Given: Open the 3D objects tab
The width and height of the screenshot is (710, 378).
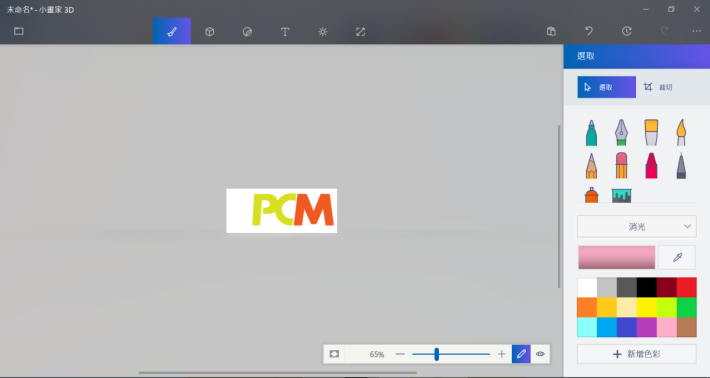Looking at the screenshot, I should click(209, 31).
